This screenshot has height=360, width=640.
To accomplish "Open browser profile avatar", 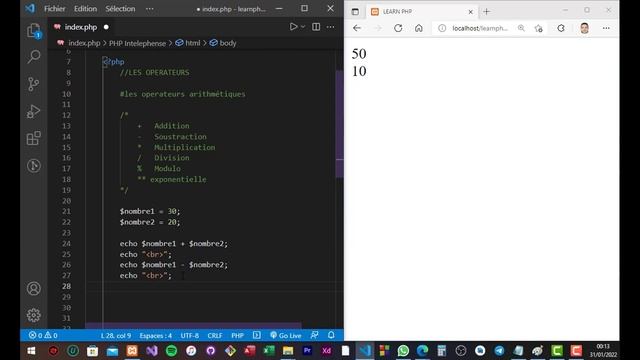I will click(584, 28).
